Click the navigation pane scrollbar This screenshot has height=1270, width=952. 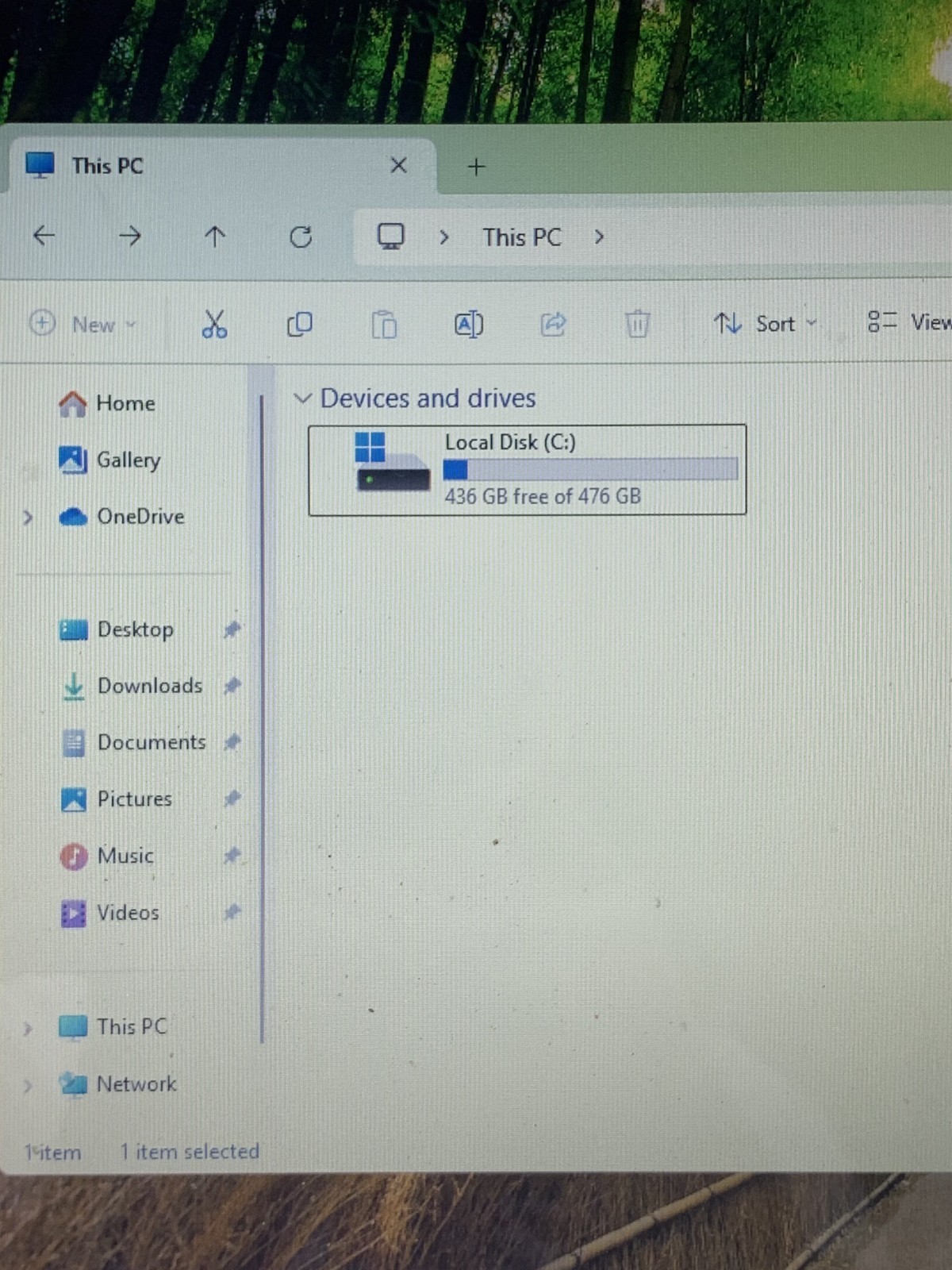click(x=261, y=718)
